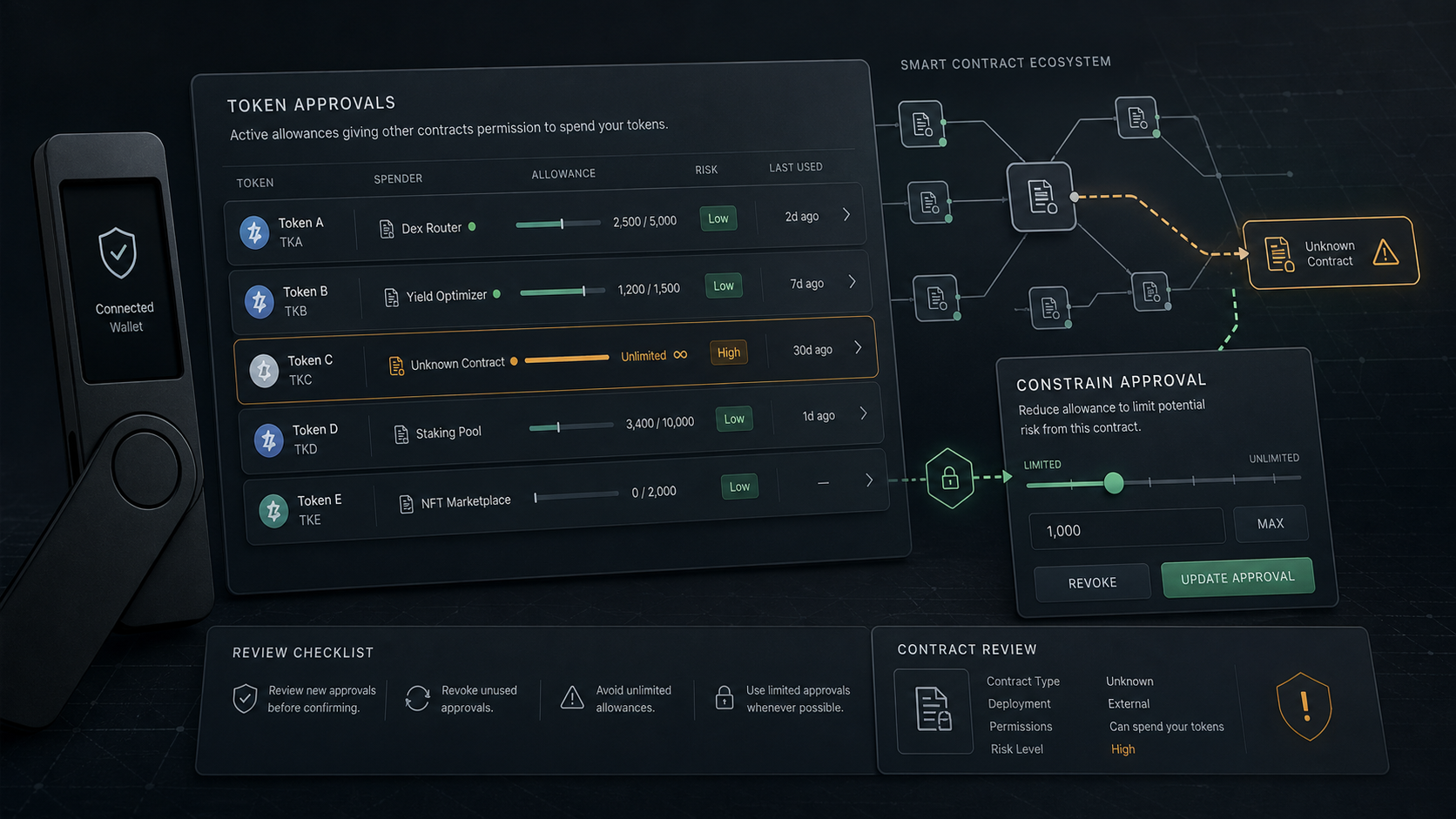Sort by the SPENDER column header

398,178
